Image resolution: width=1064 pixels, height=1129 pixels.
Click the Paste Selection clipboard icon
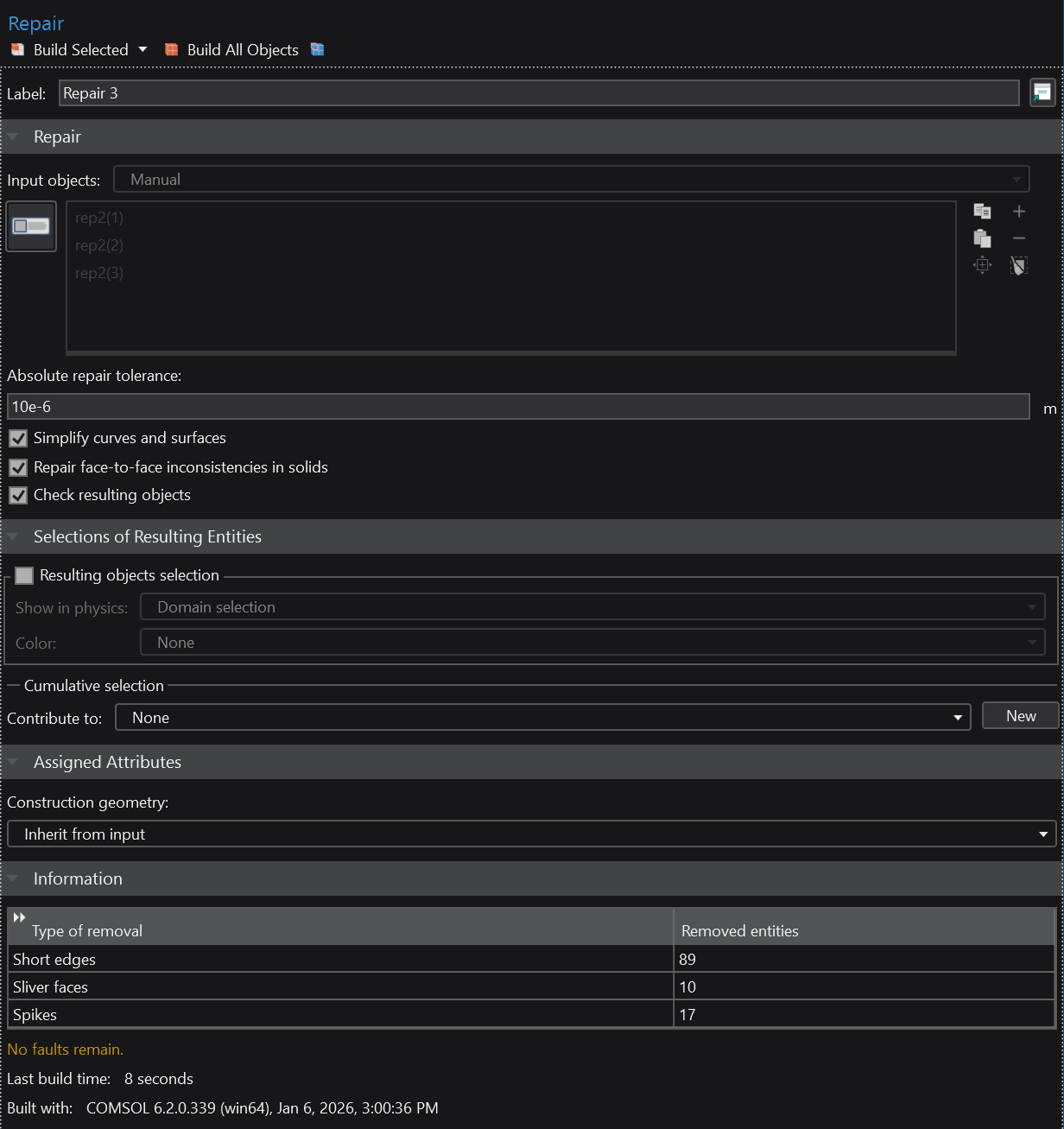982,238
